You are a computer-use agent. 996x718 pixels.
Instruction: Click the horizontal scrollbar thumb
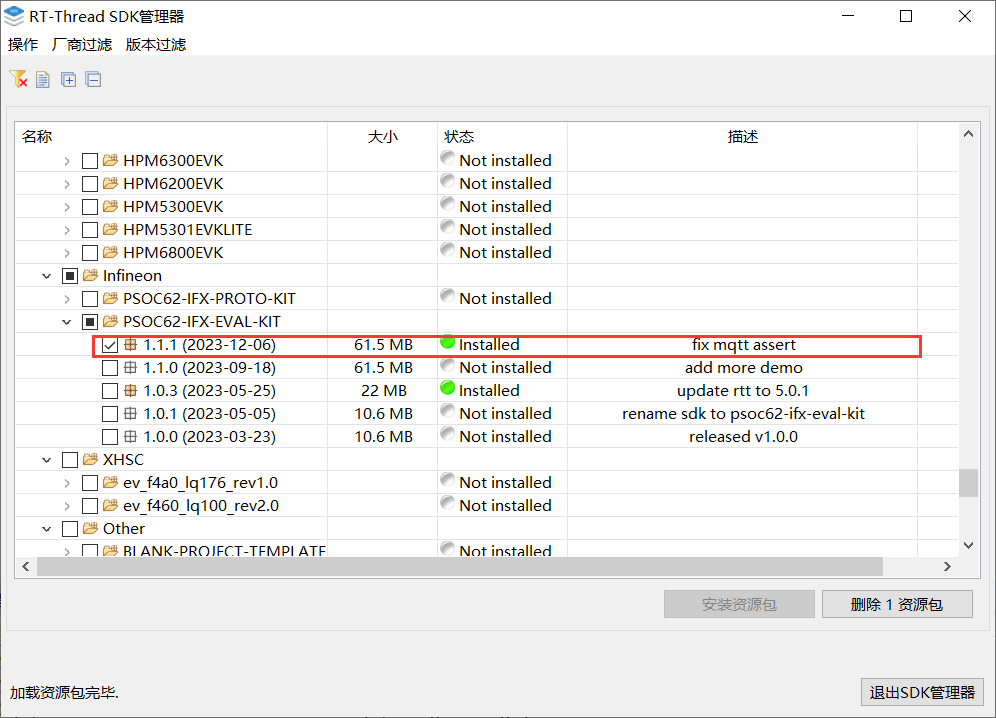tap(460, 567)
